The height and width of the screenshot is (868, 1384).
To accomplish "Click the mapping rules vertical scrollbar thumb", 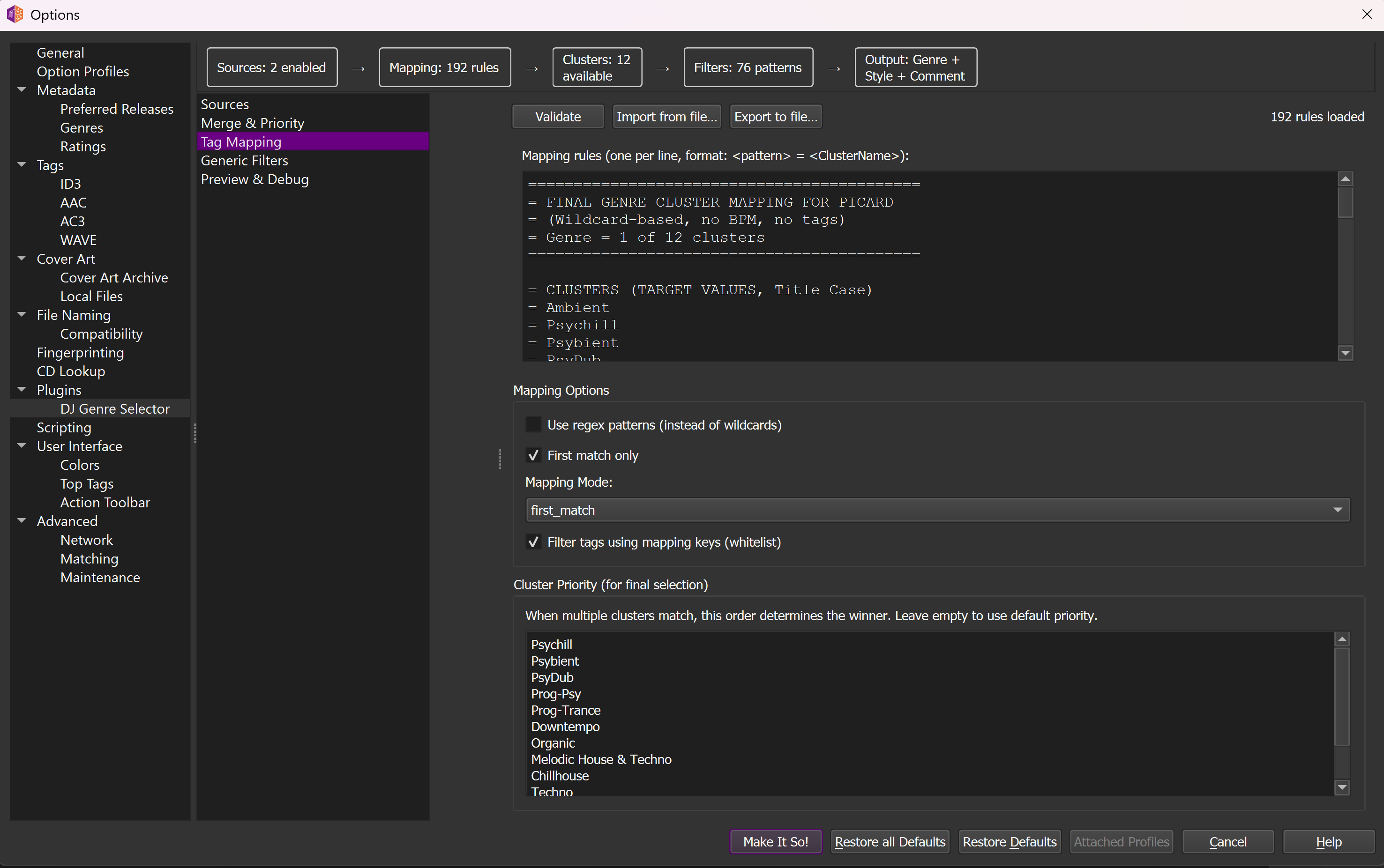I will coord(1345,203).
